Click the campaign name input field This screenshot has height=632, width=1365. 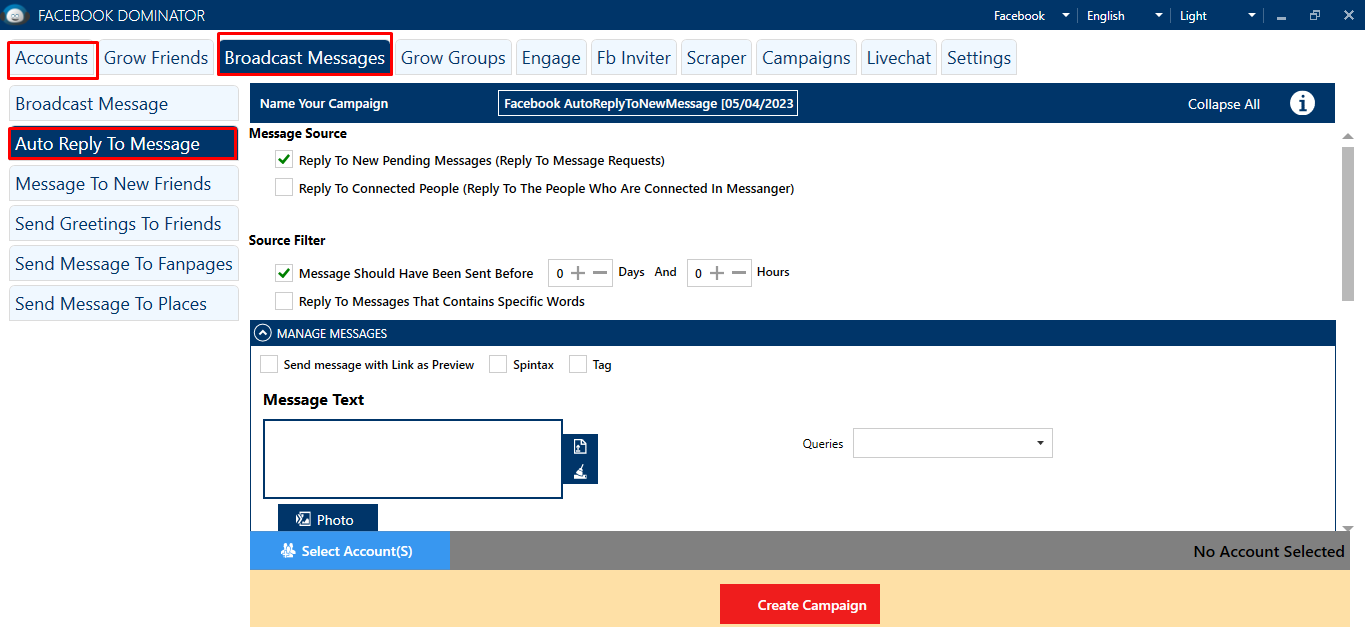(648, 104)
